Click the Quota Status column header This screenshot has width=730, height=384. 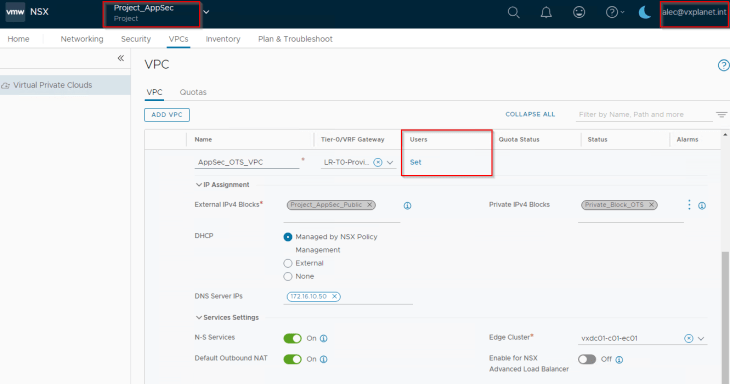pos(519,140)
